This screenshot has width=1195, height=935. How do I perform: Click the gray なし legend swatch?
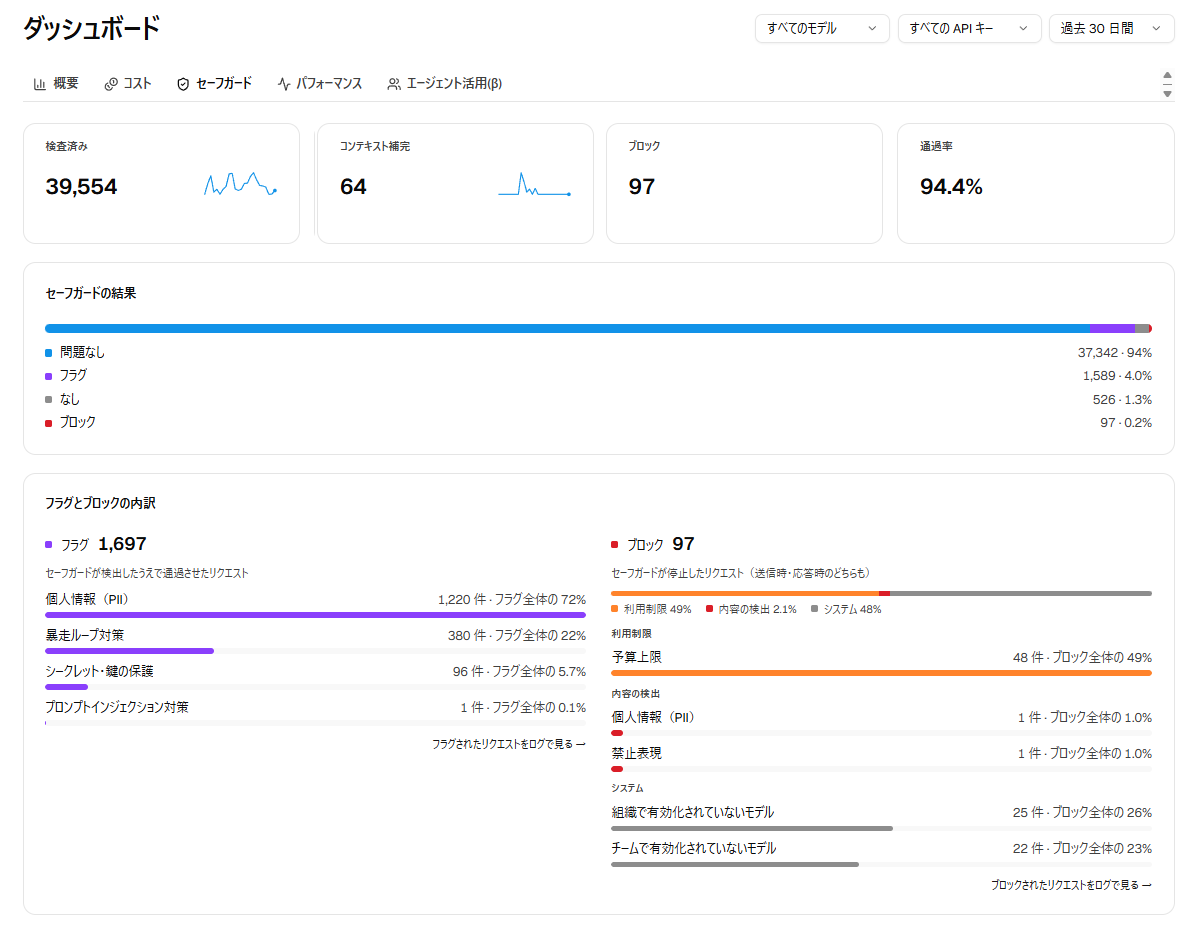coord(49,399)
